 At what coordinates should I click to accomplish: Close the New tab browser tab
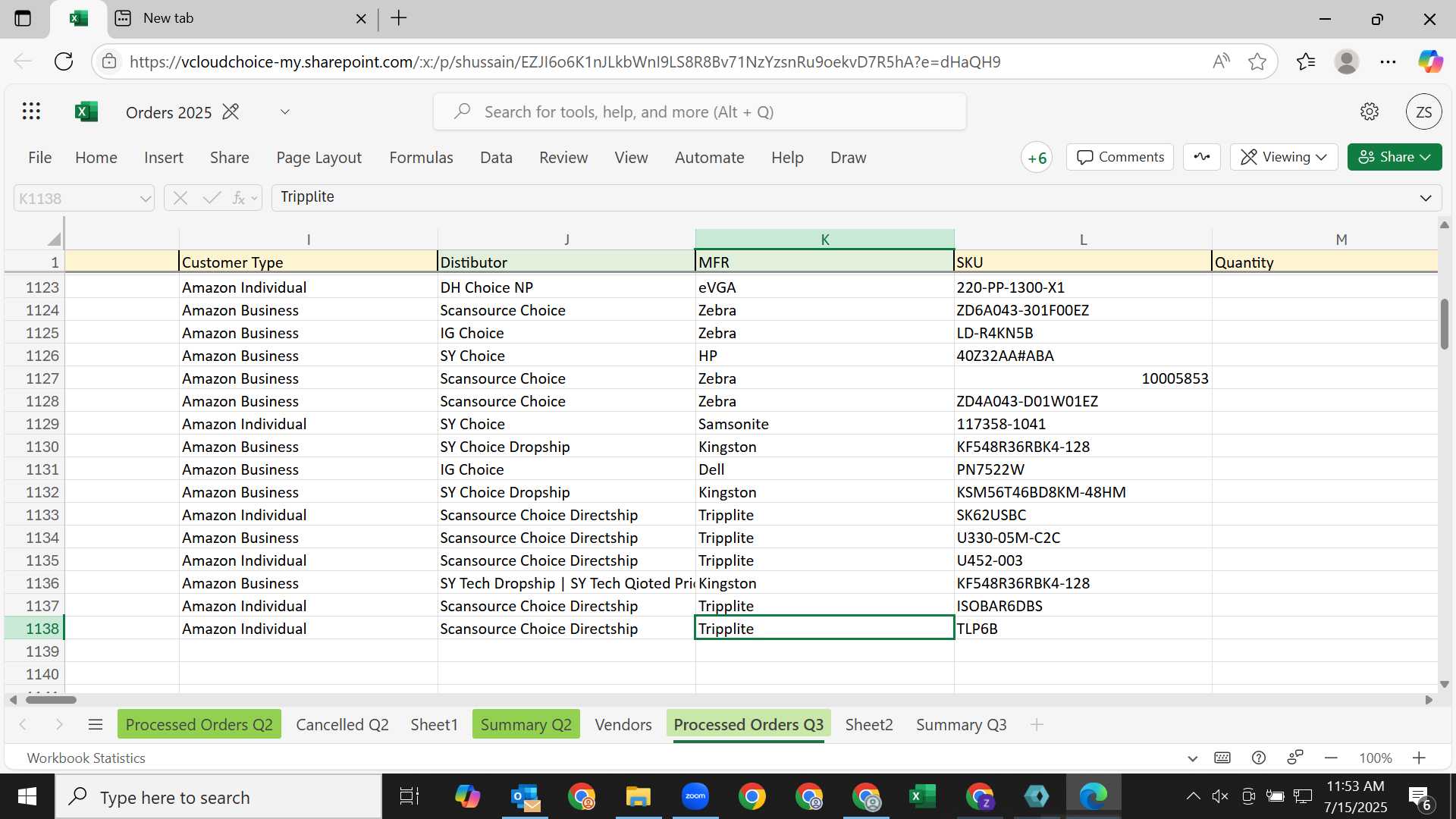(361, 18)
